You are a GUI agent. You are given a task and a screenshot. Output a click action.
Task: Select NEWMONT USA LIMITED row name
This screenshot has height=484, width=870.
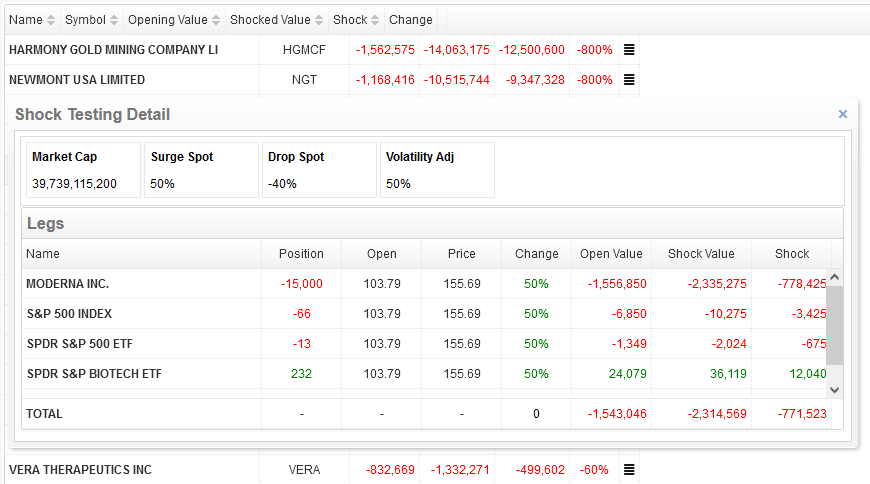tap(77, 80)
